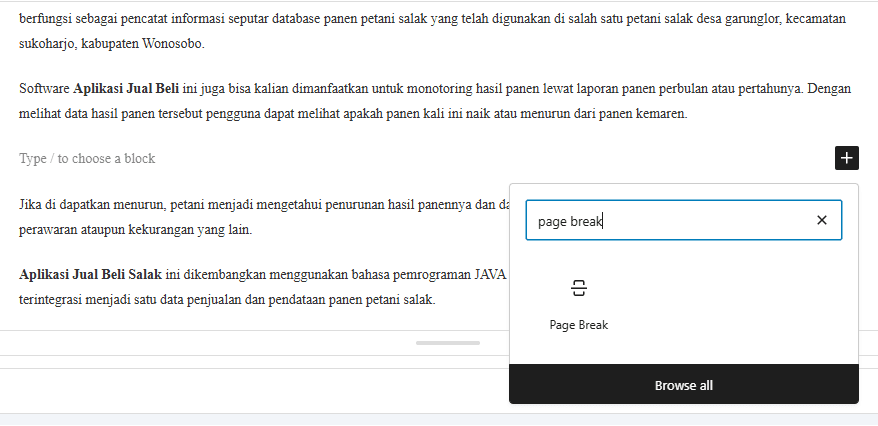
Task: Clear the block search with the X icon
Action: click(x=821, y=221)
